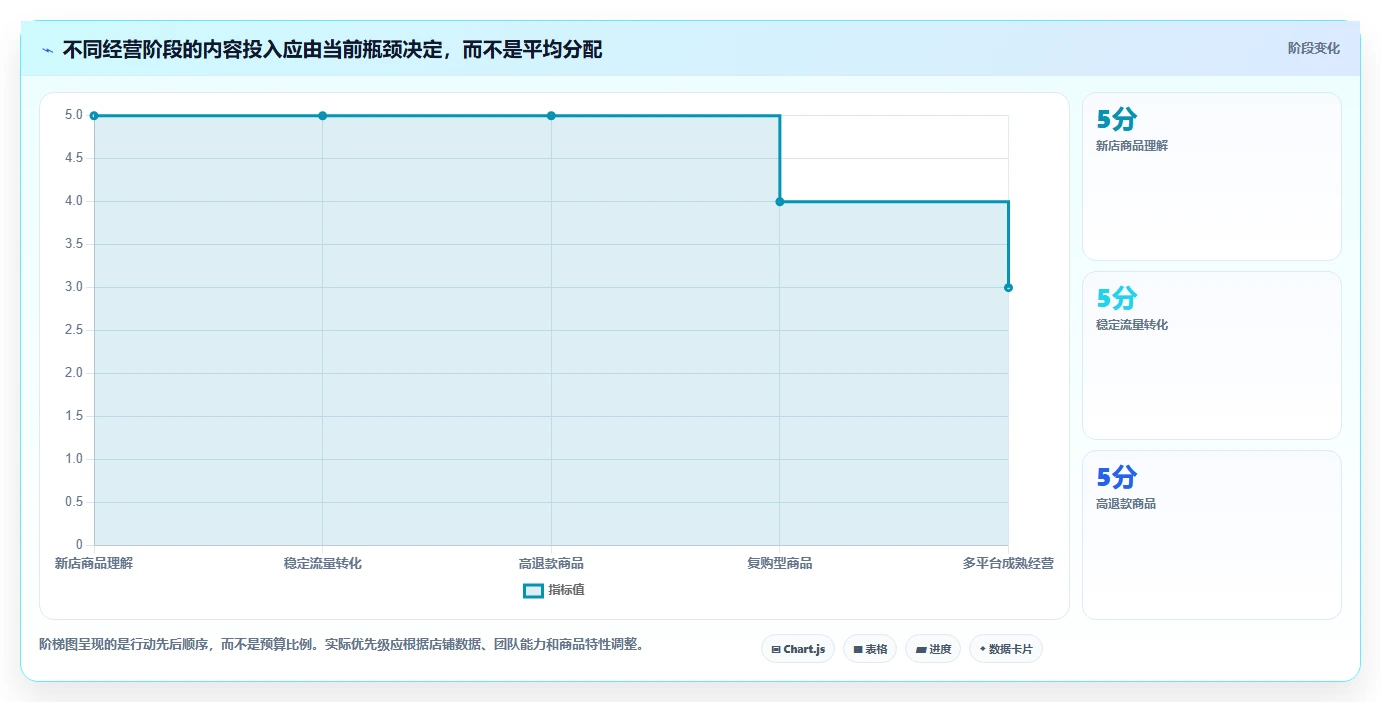Click the x-axis label 高退款商品

click(551, 564)
